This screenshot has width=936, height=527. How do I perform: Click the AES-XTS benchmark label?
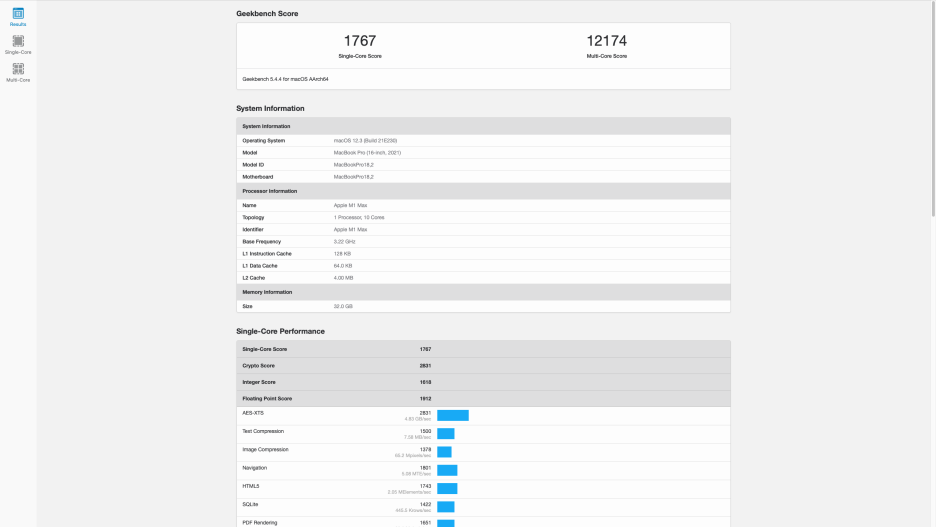pyautogui.click(x=253, y=413)
